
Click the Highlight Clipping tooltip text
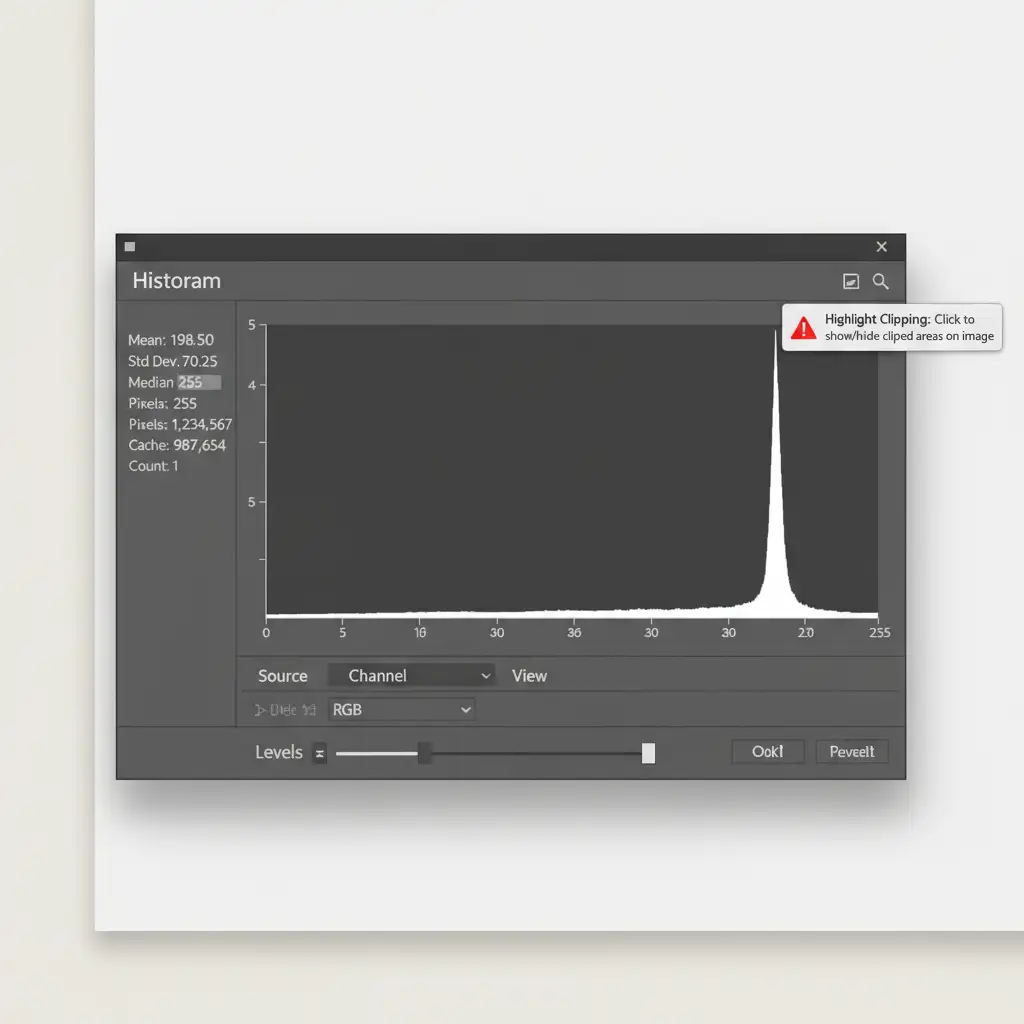(908, 328)
